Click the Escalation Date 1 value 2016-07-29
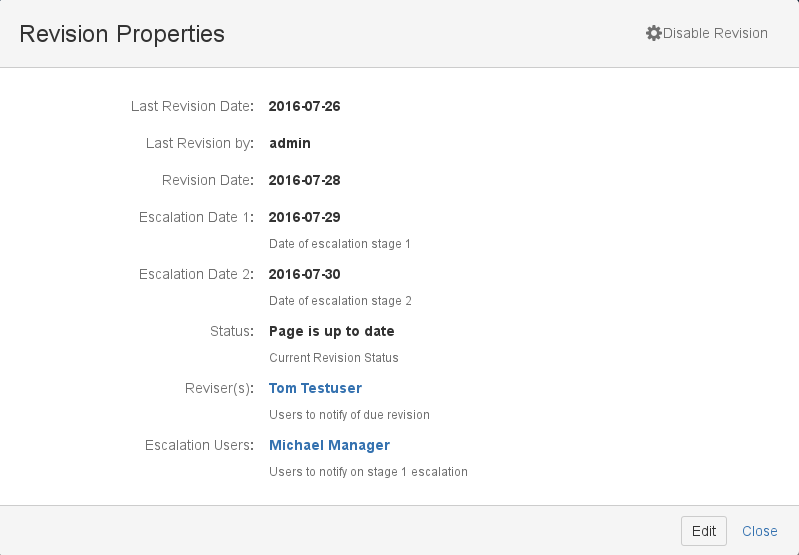Screen dimensions: 799x555 (x=304, y=217)
